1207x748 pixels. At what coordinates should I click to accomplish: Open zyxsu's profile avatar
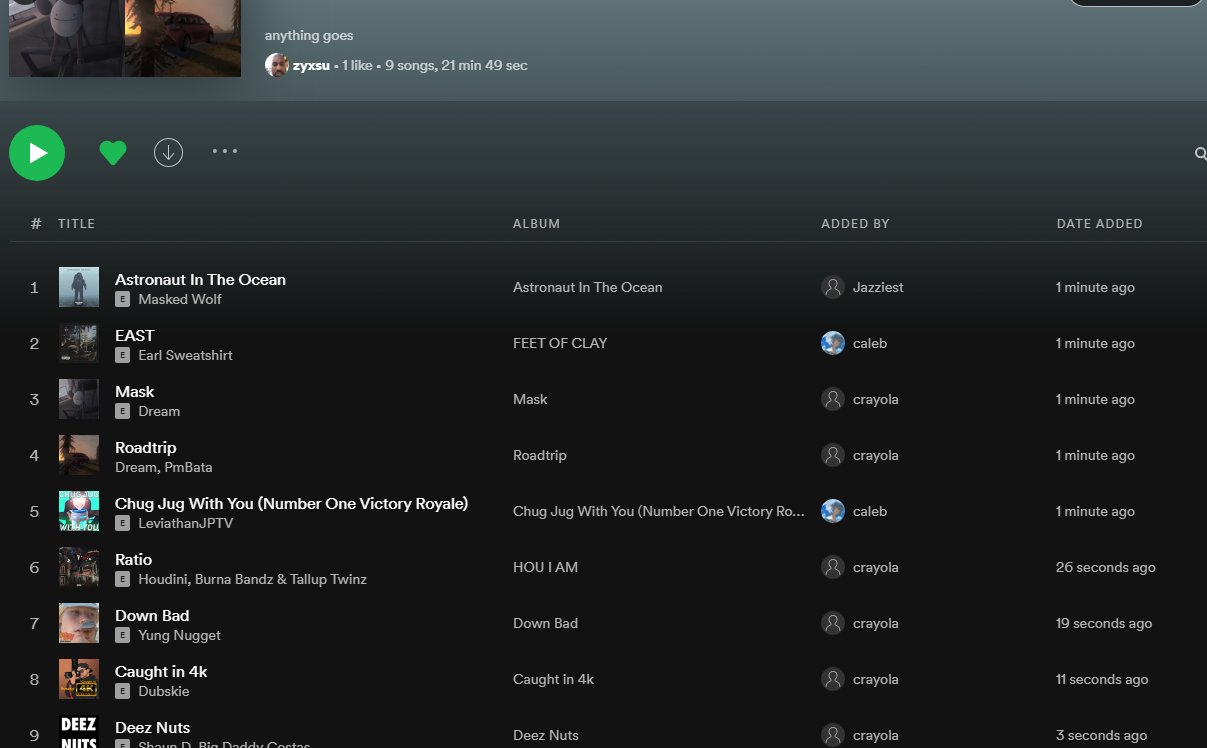pyautogui.click(x=277, y=65)
